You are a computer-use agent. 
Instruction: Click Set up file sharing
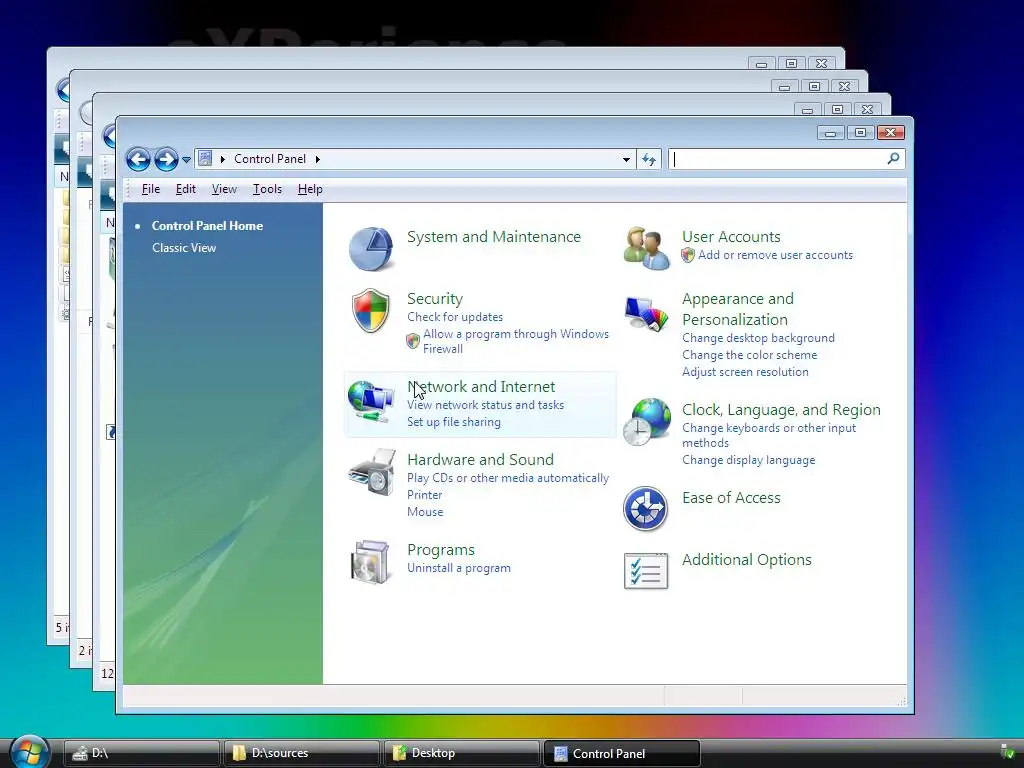coord(454,422)
